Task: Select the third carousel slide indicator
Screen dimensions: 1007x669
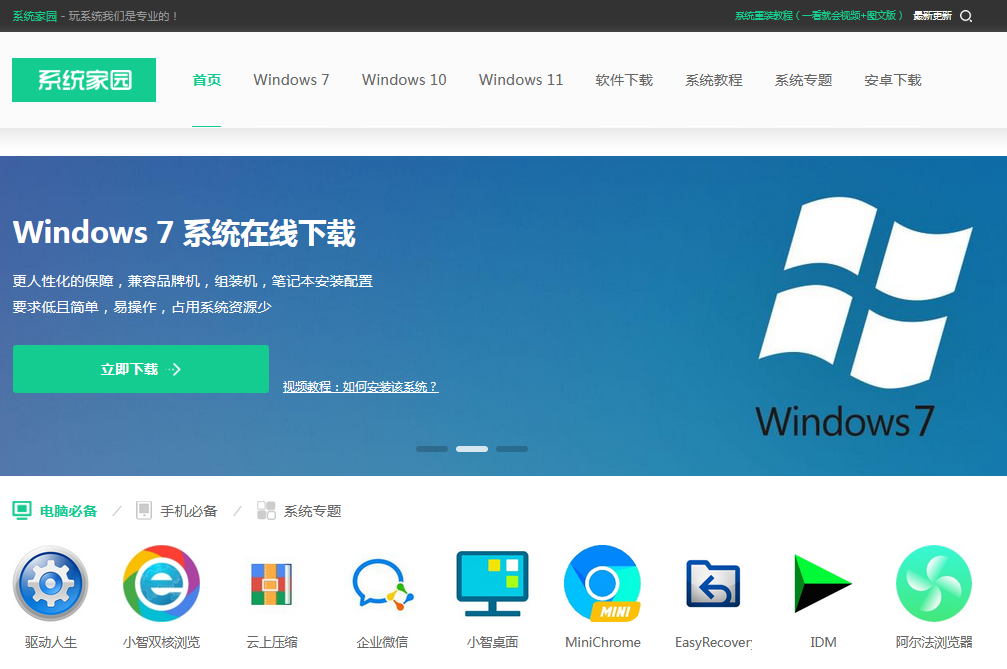Action: pos(512,449)
